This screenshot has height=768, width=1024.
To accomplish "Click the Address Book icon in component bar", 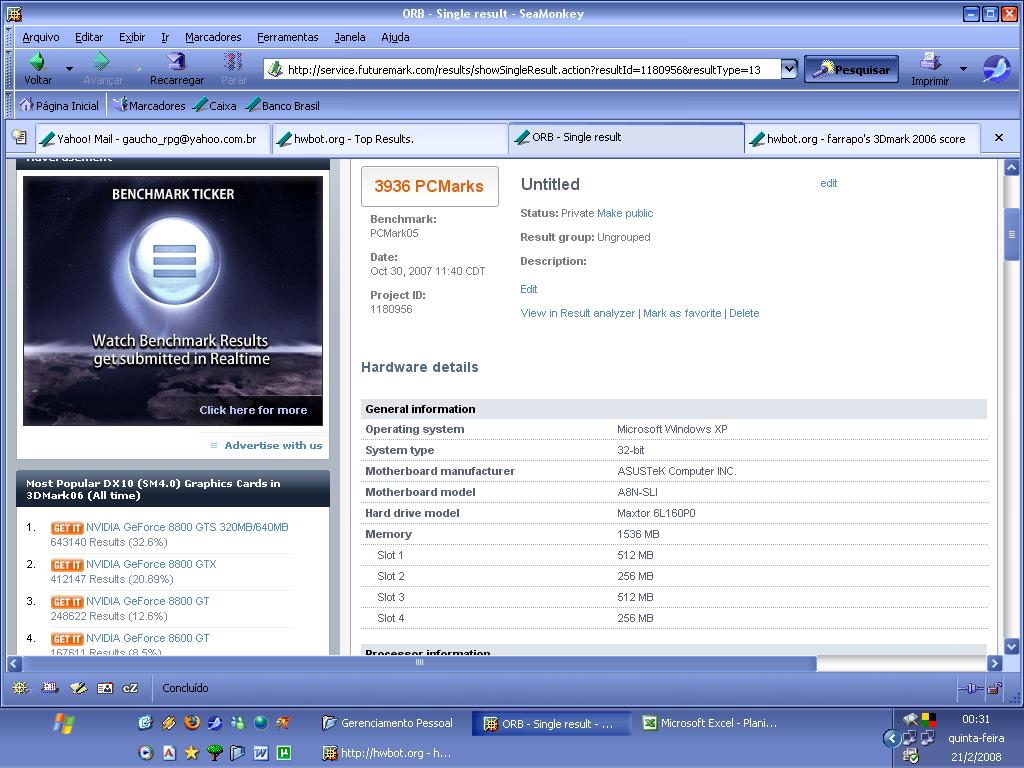I will [x=104, y=688].
